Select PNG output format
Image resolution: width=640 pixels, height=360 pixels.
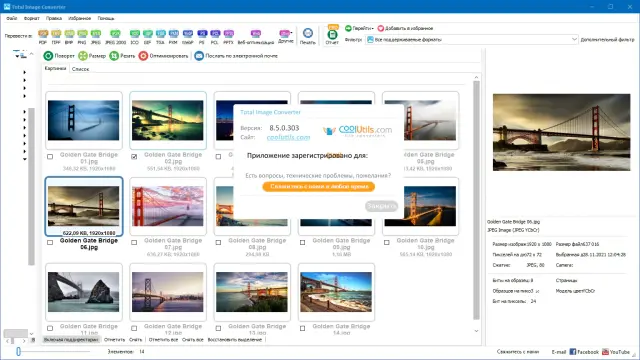tap(82, 36)
